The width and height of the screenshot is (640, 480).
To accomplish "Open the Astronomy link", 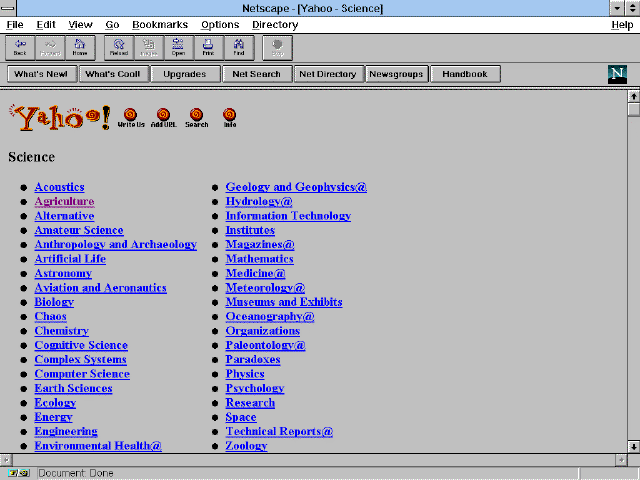I will point(63,273).
